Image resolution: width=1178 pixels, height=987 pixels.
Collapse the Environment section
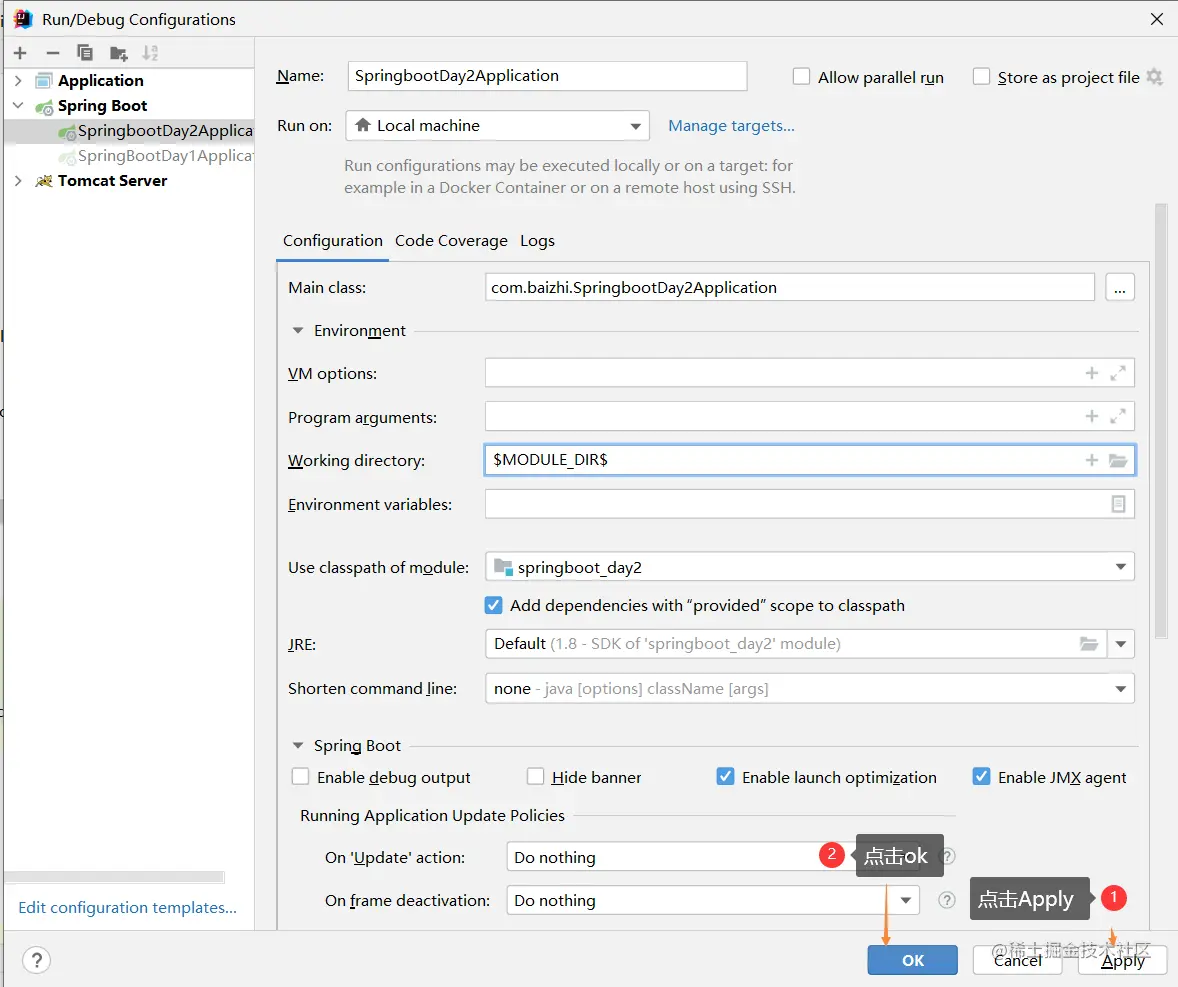coord(298,331)
